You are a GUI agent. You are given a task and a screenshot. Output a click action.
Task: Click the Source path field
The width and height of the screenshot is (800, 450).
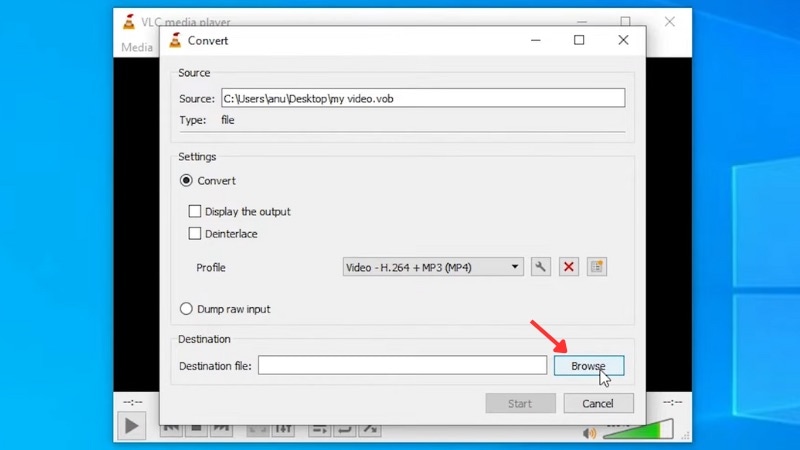tap(423, 98)
